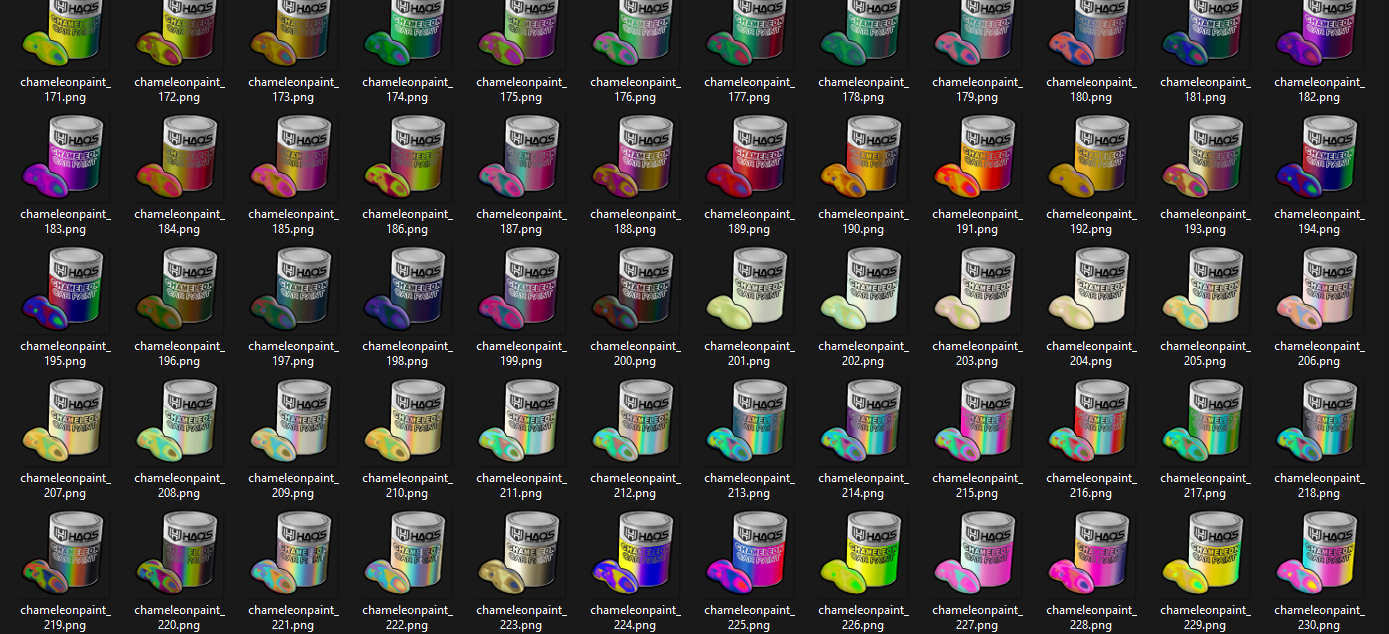Viewport: 1389px width, 634px height.
Task: Select the chameleonpaint_216.png name label
Action: pyautogui.click(x=1091, y=486)
